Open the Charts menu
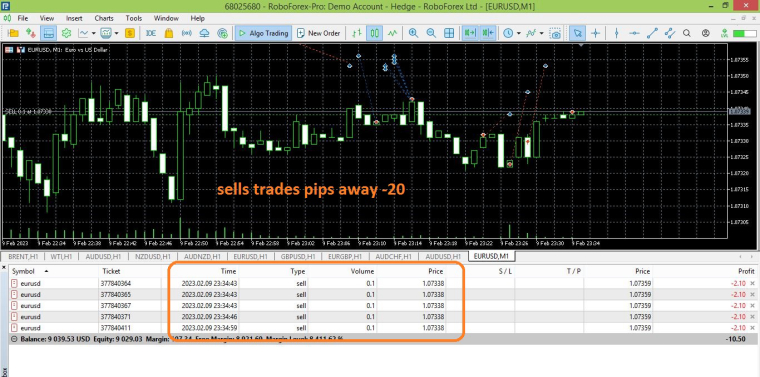The width and height of the screenshot is (760, 377). pyautogui.click(x=104, y=18)
